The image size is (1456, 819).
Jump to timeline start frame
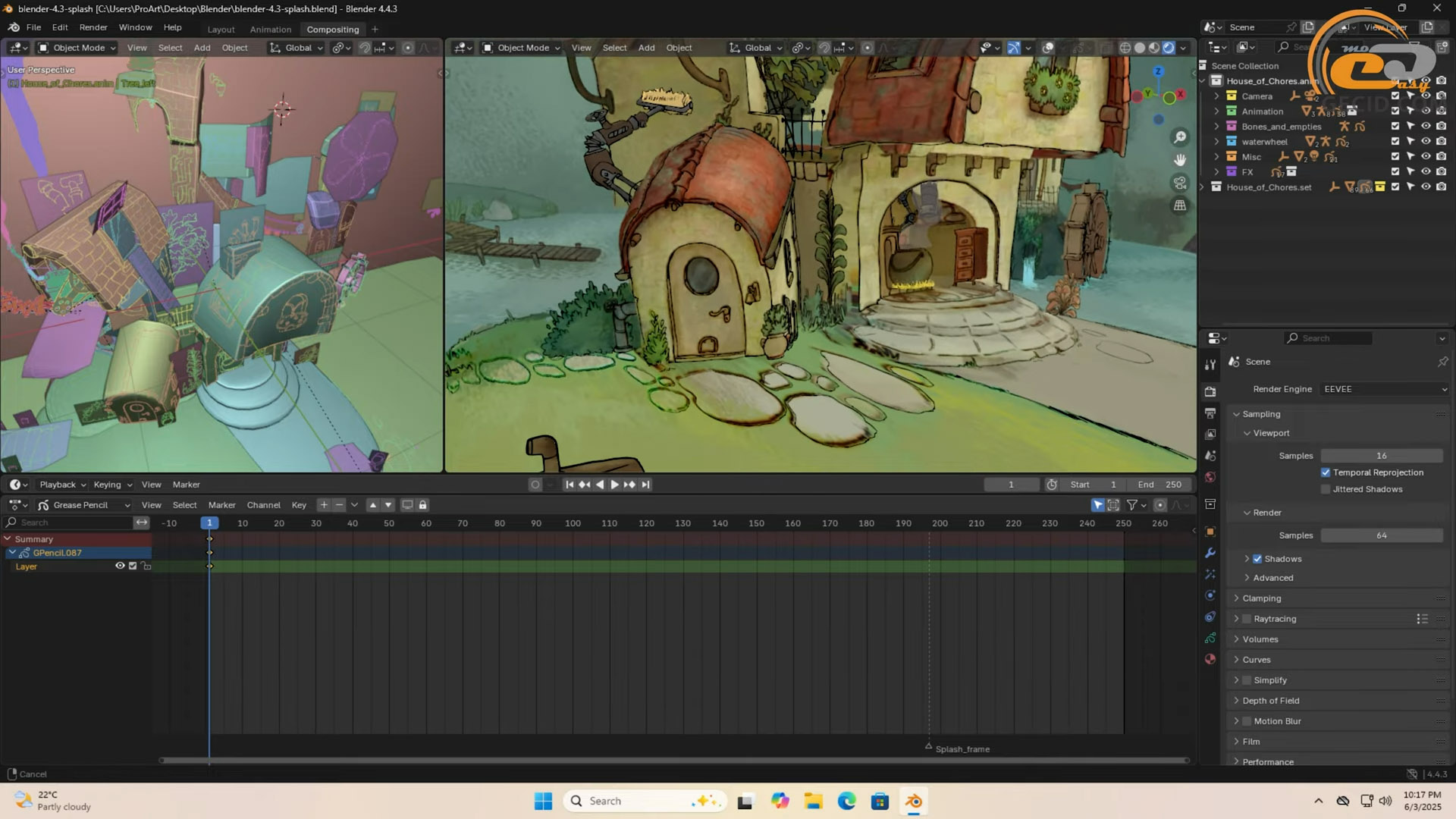pyautogui.click(x=570, y=485)
